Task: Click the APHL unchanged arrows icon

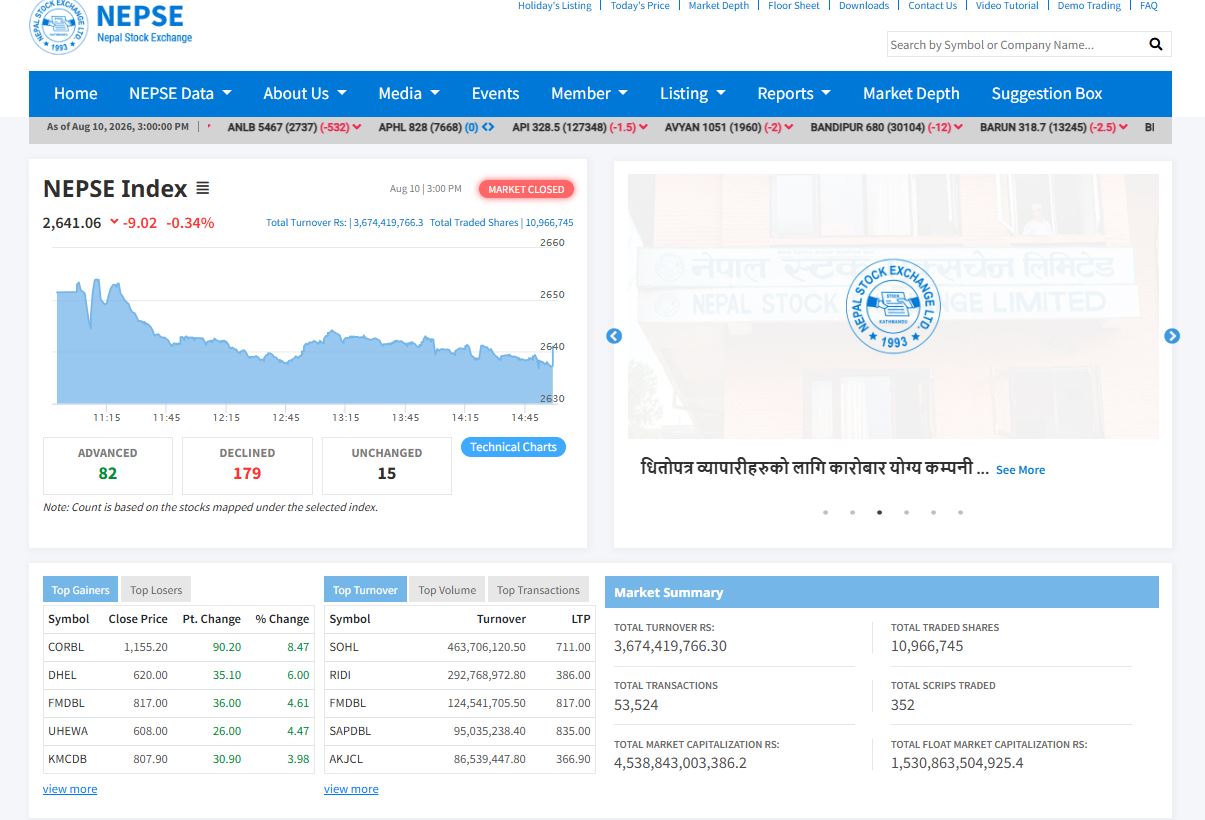Action: point(488,127)
